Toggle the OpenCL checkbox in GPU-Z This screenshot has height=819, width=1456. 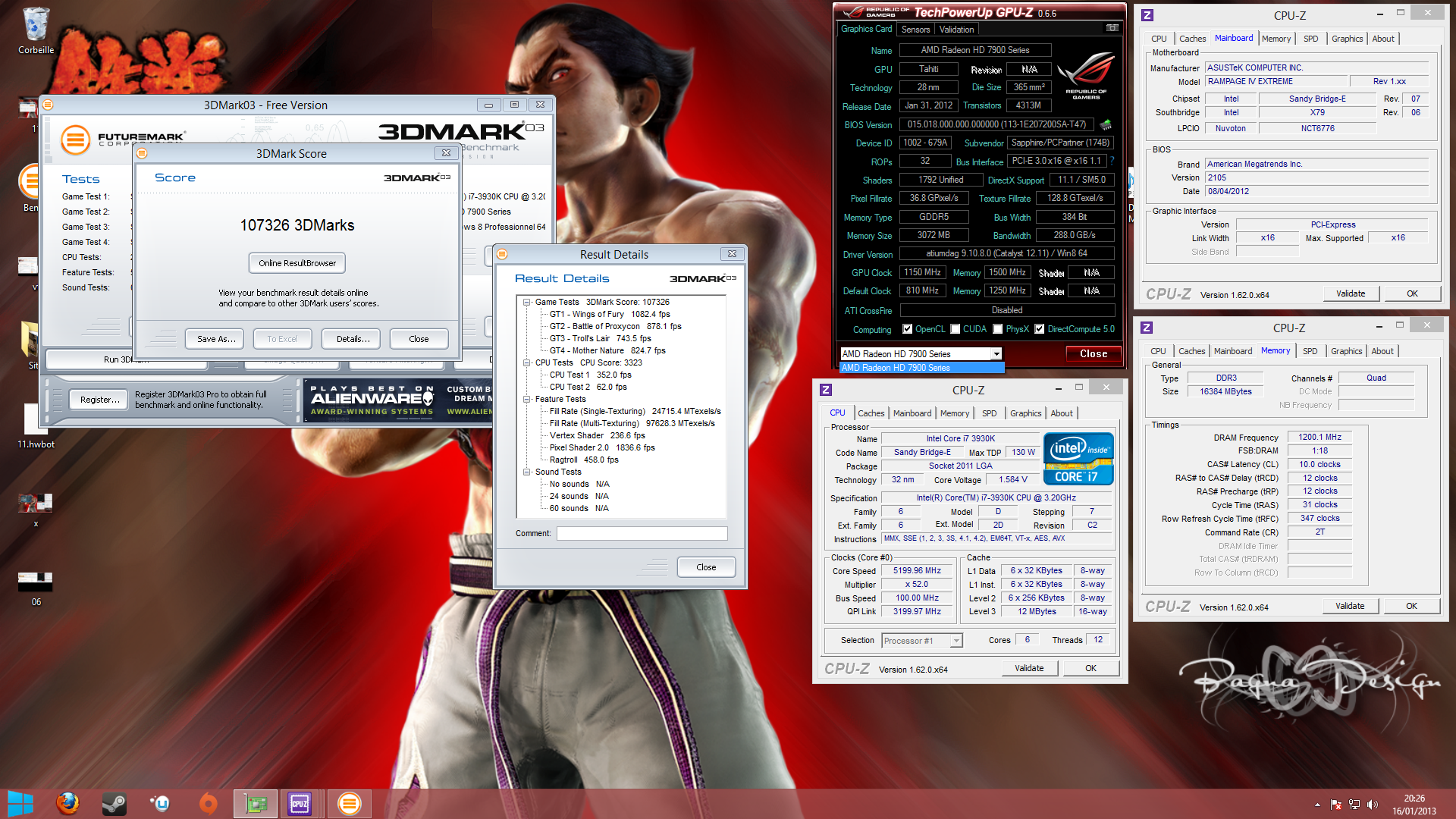tap(907, 329)
